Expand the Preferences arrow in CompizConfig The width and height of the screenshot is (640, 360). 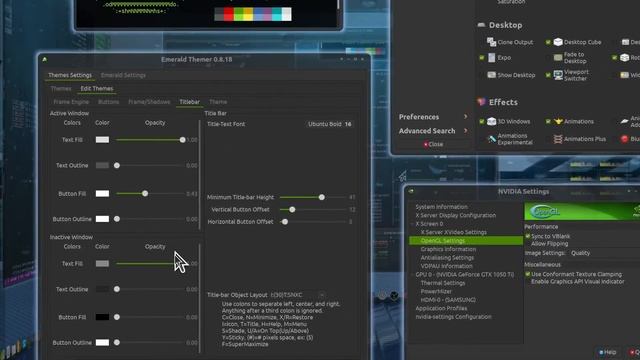pyautogui.click(x=465, y=117)
